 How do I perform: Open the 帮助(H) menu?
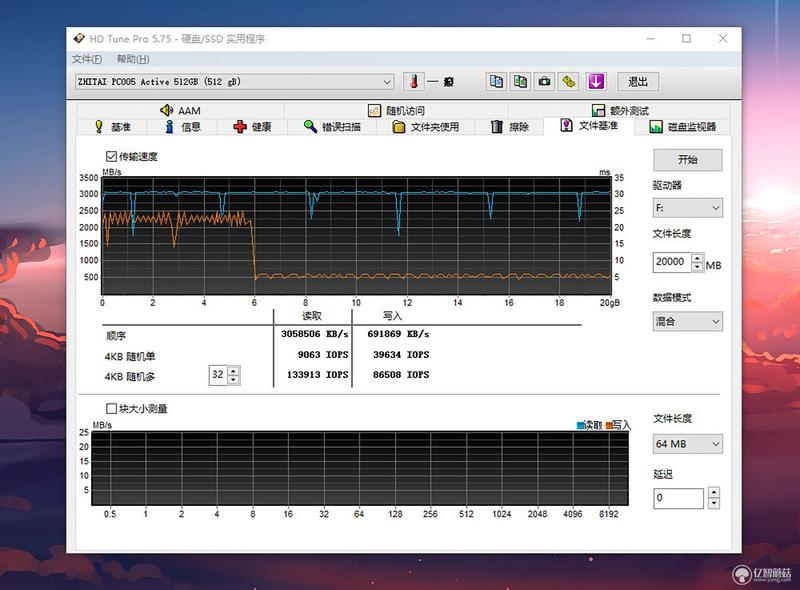(133, 59)
